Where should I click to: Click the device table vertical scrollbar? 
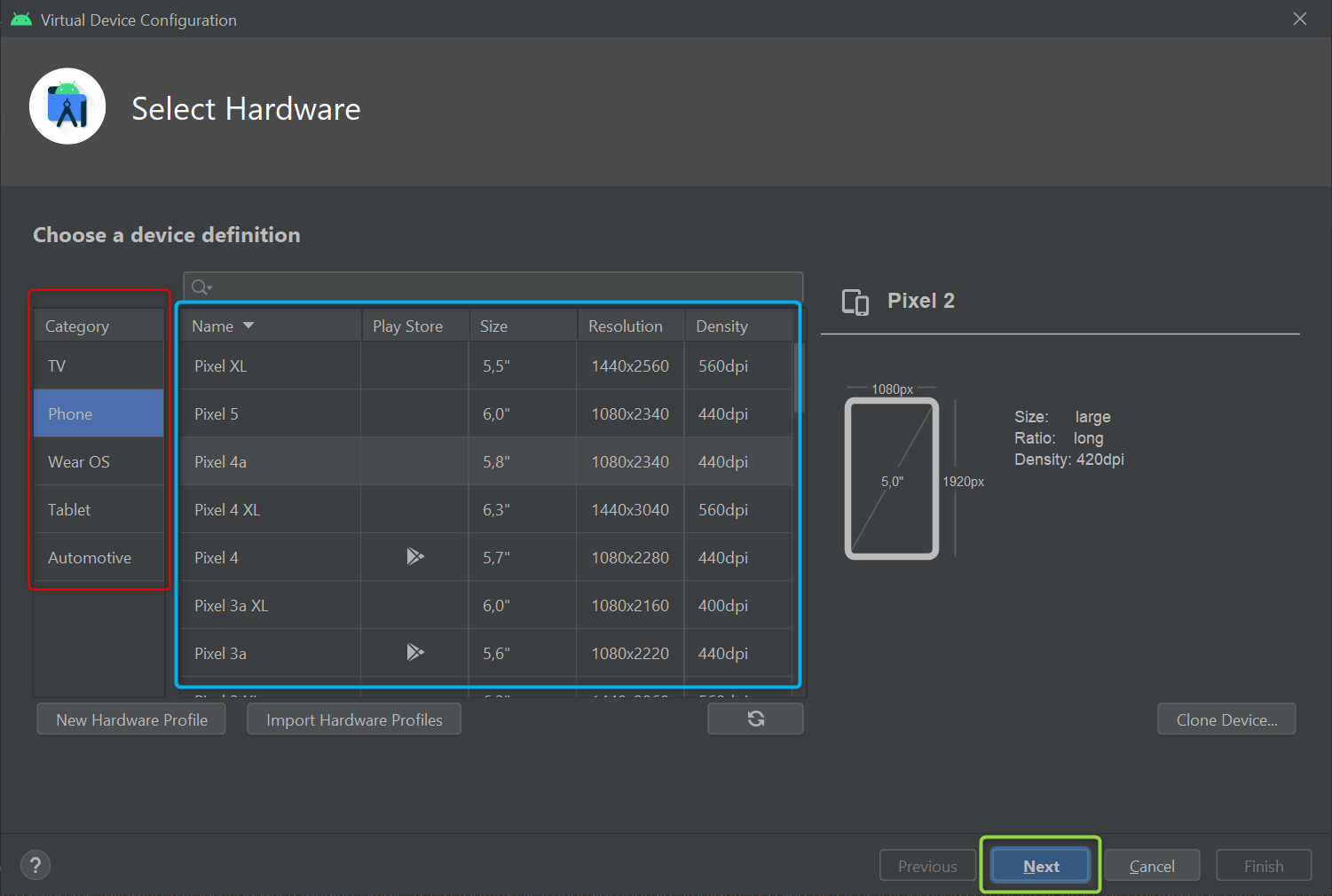[x=799, y=377]
